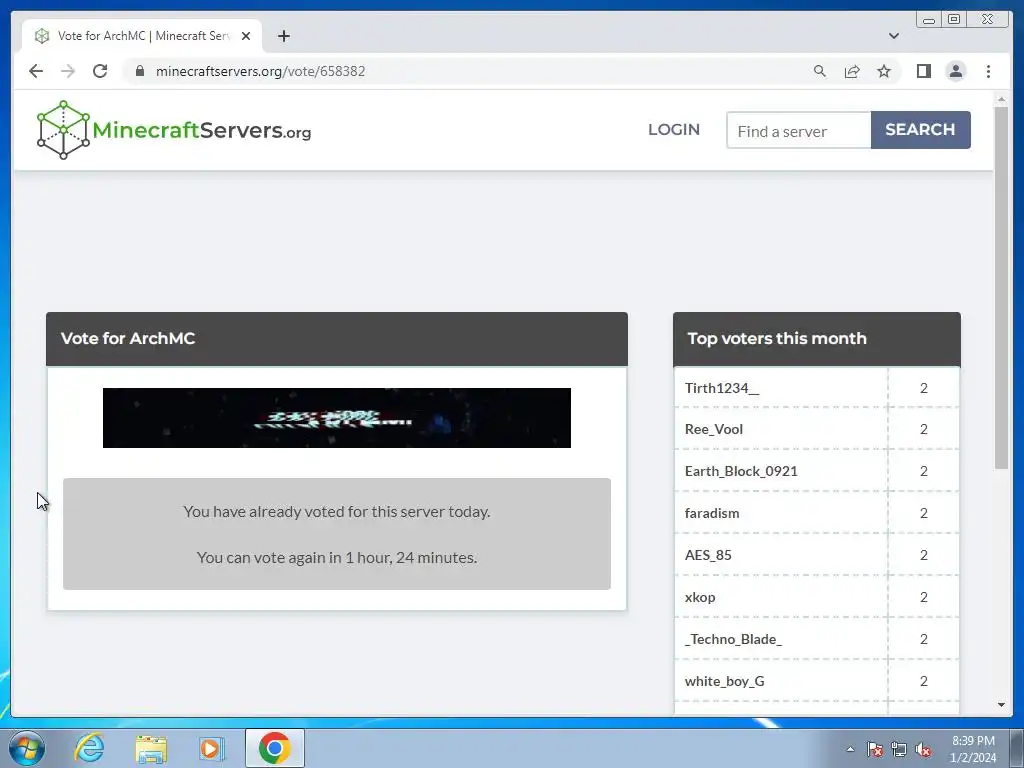Image resolution: width=1024 pixels, height=768 pixels.
Task: Maximize the Chrome window
Action: [954, 20]
